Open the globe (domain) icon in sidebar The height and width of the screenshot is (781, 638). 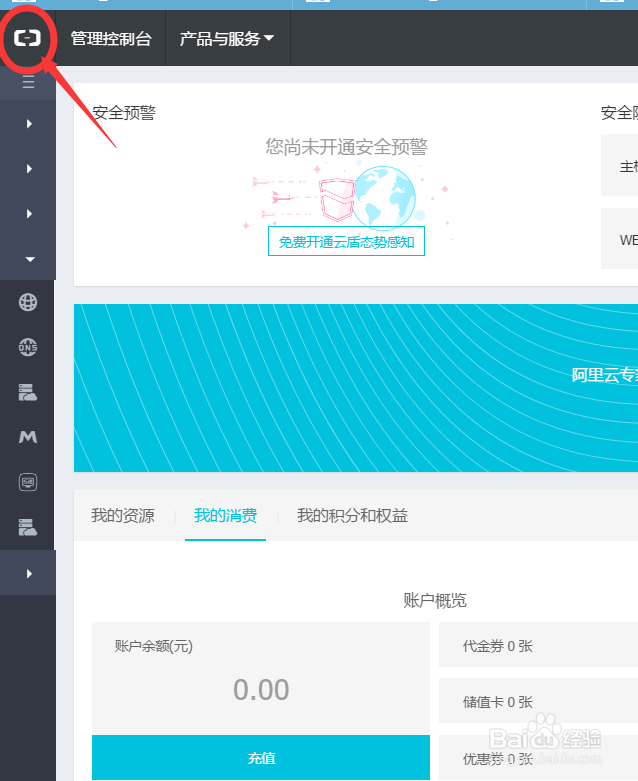(28, 302)
